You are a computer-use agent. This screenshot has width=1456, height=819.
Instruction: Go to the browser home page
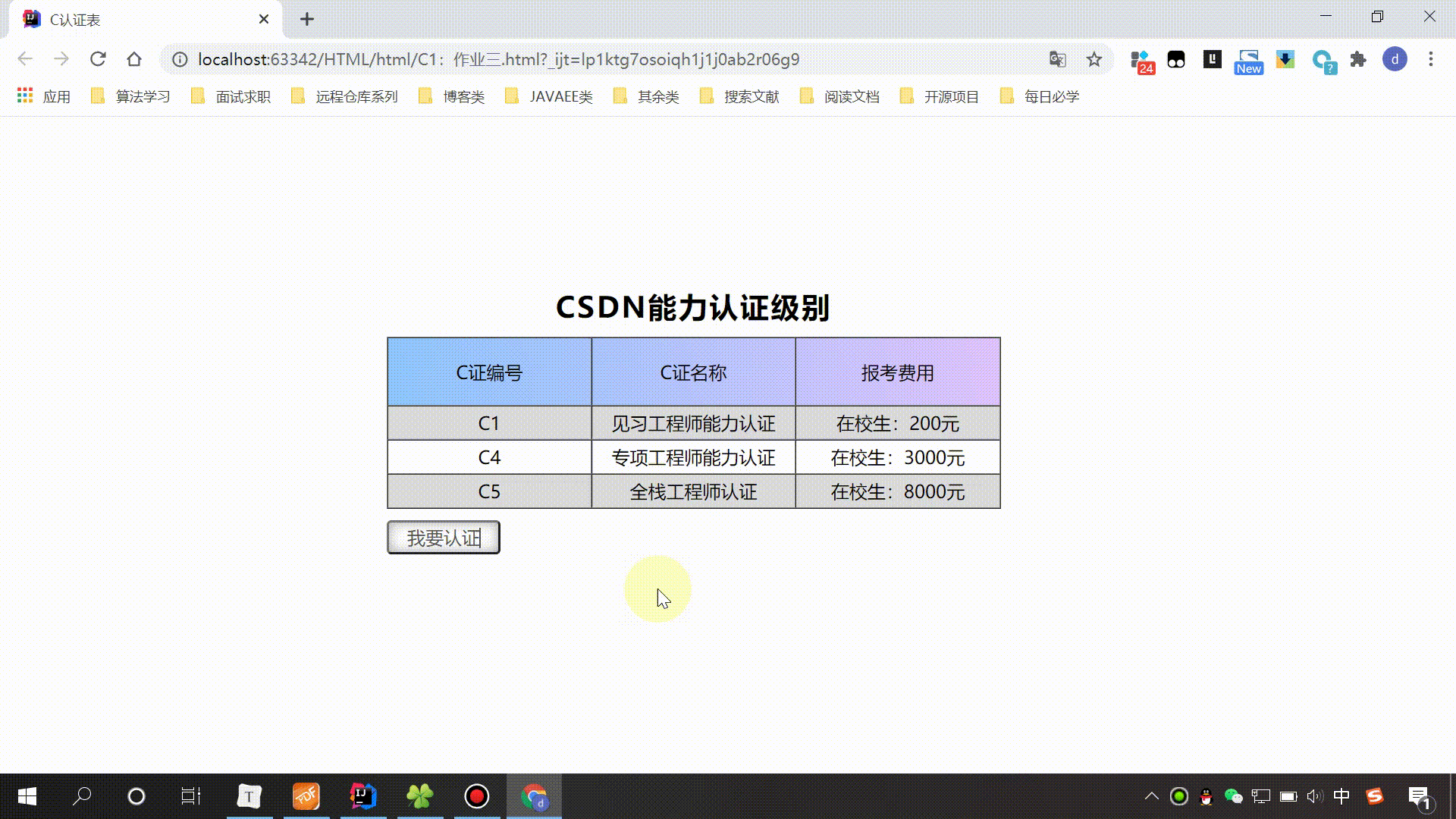pyautogui.click(x=134, y=59)
